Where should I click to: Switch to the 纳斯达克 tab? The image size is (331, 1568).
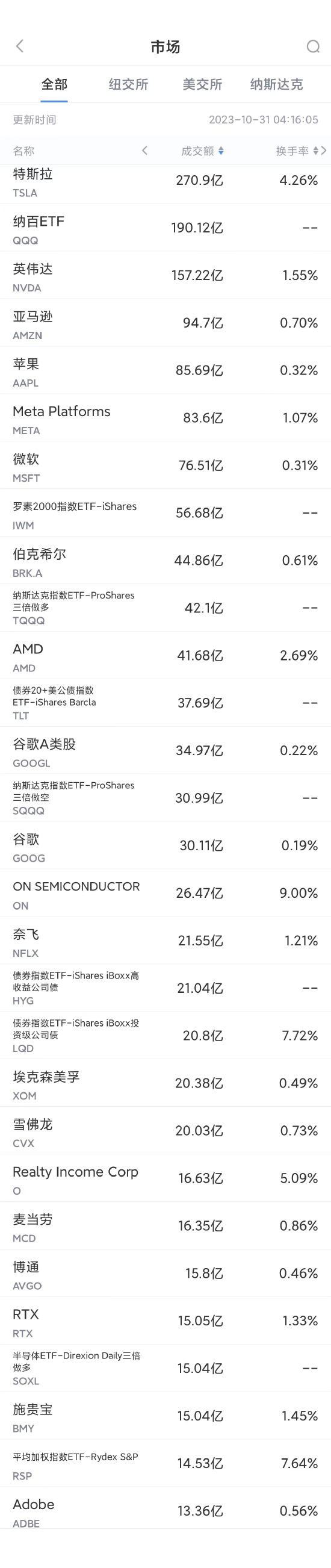276,85
